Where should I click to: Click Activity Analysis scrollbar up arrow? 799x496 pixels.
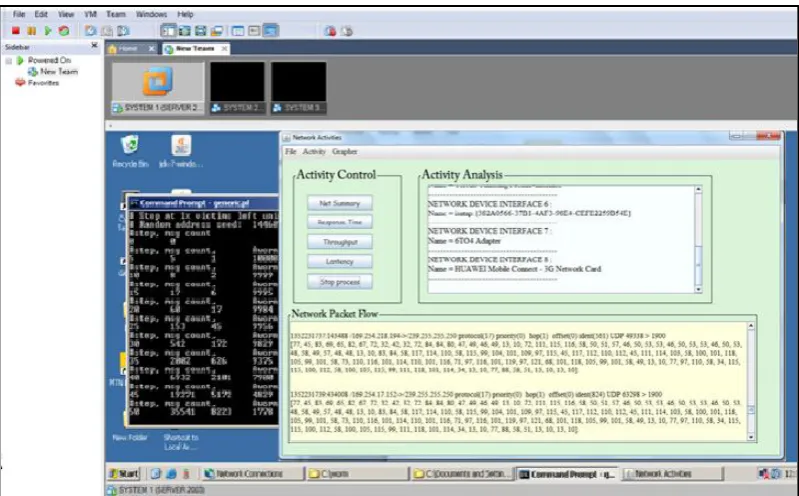click(x=698, y=189)
